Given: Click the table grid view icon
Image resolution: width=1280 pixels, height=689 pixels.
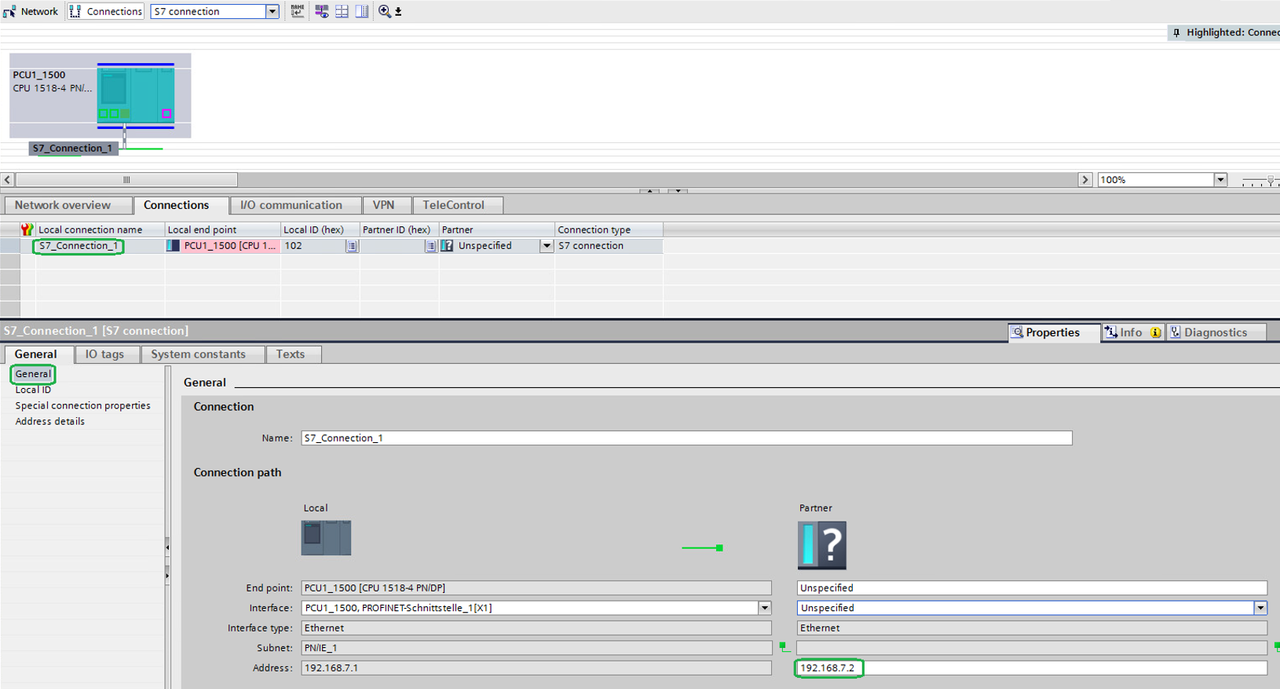Looking at the screenshot, I should click(x=342, y=11).
